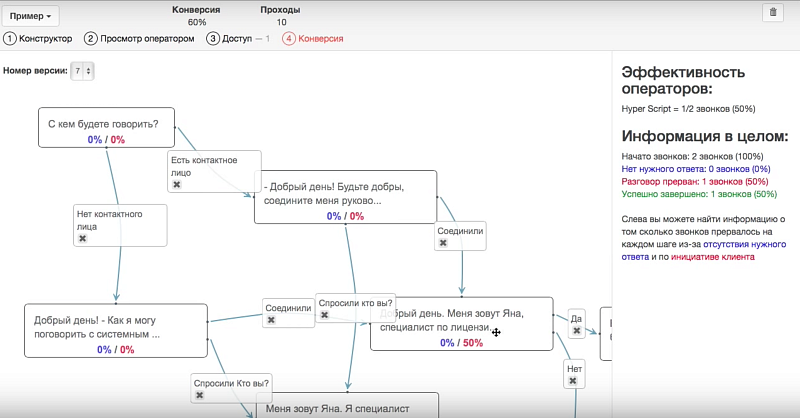Open the version number selector
This screenshot has height=418, width=800.
point(83,71)
